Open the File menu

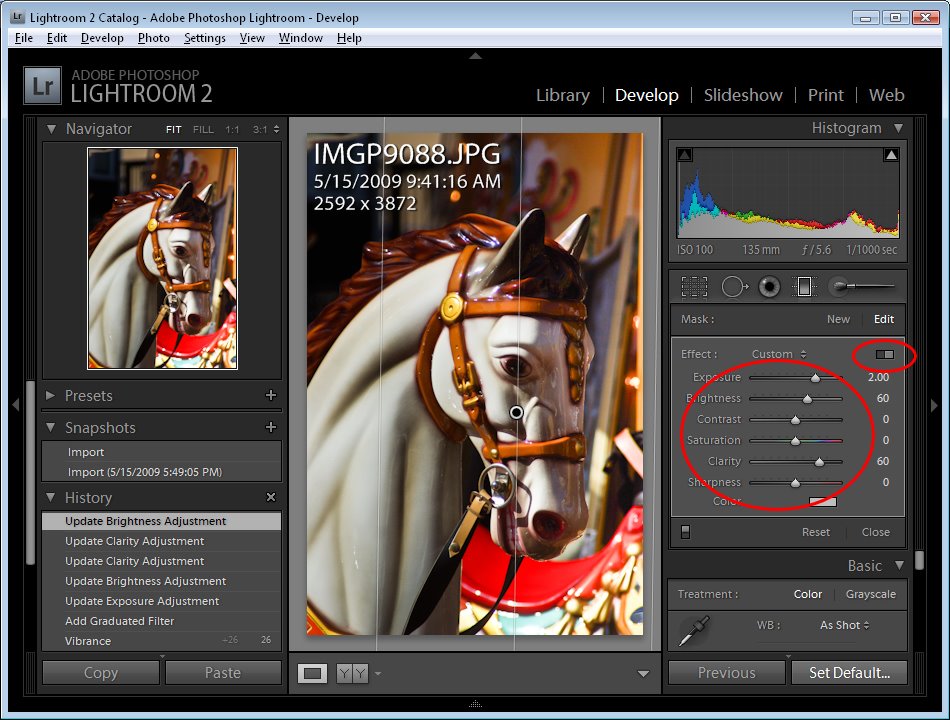(x=24, y=38)
